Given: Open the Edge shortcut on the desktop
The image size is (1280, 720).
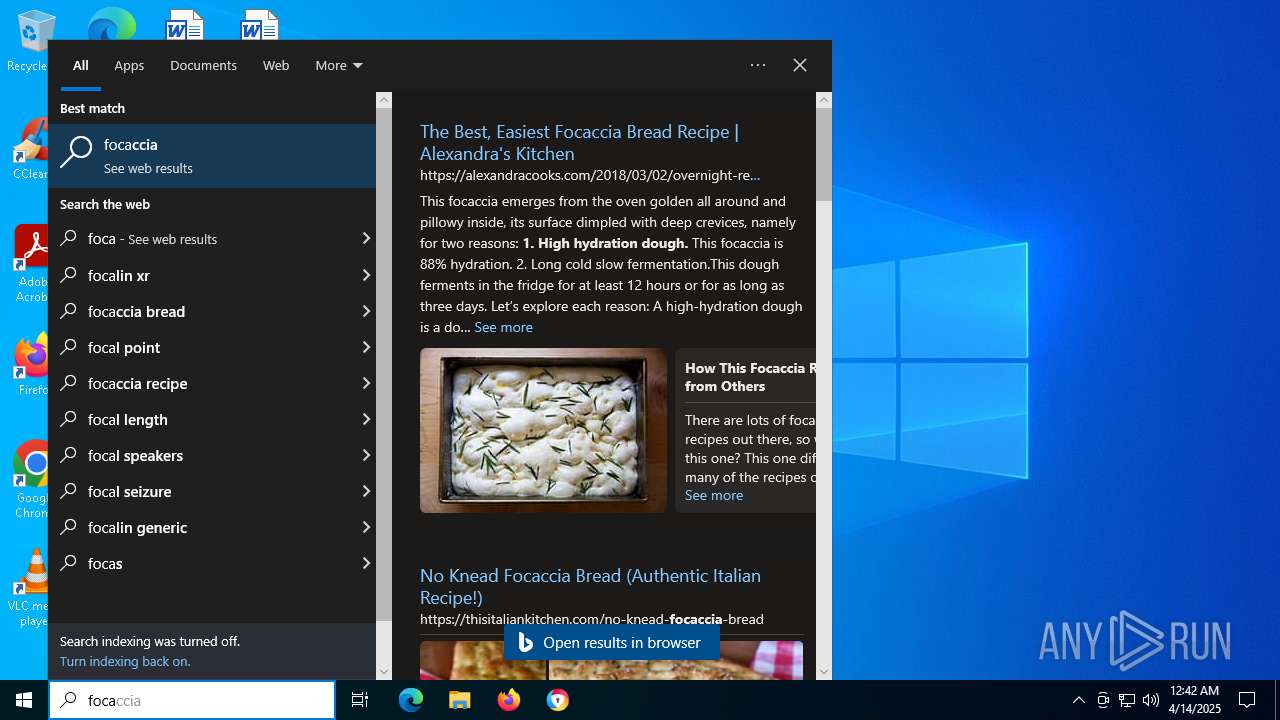Looking at the screenshot, I should click(x=111, y=24).
